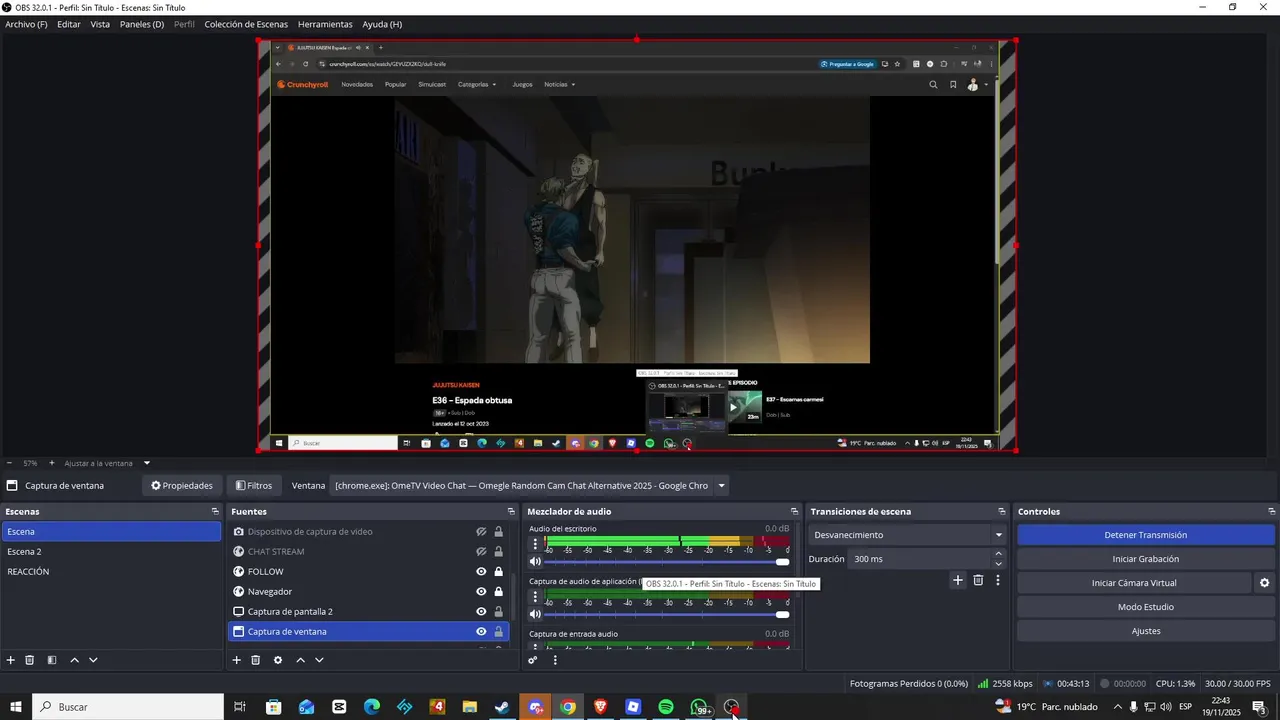Open Captura de audio de aplicación options dots

535,597
